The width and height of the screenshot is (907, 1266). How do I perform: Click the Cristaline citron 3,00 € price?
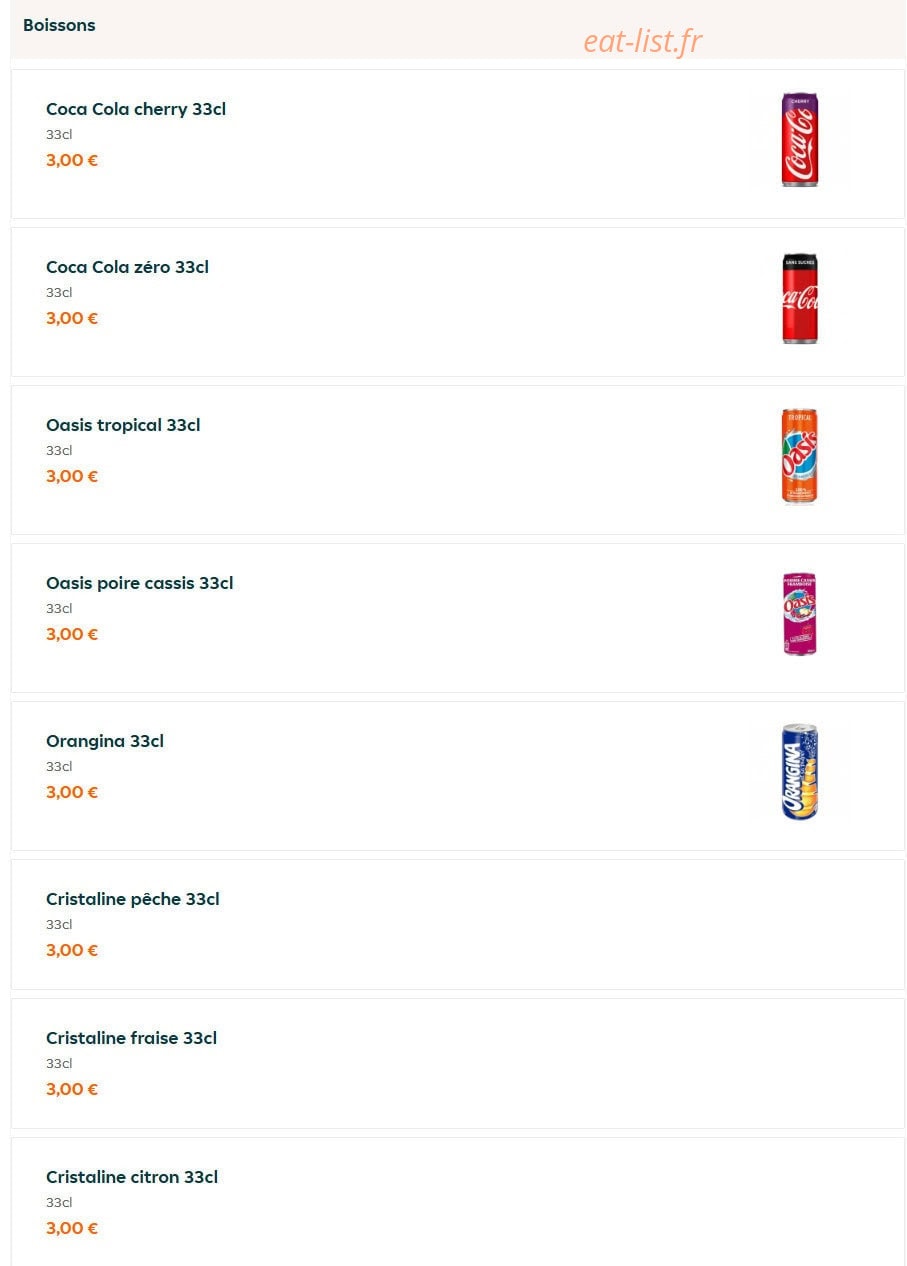[x=72, y=1228]
